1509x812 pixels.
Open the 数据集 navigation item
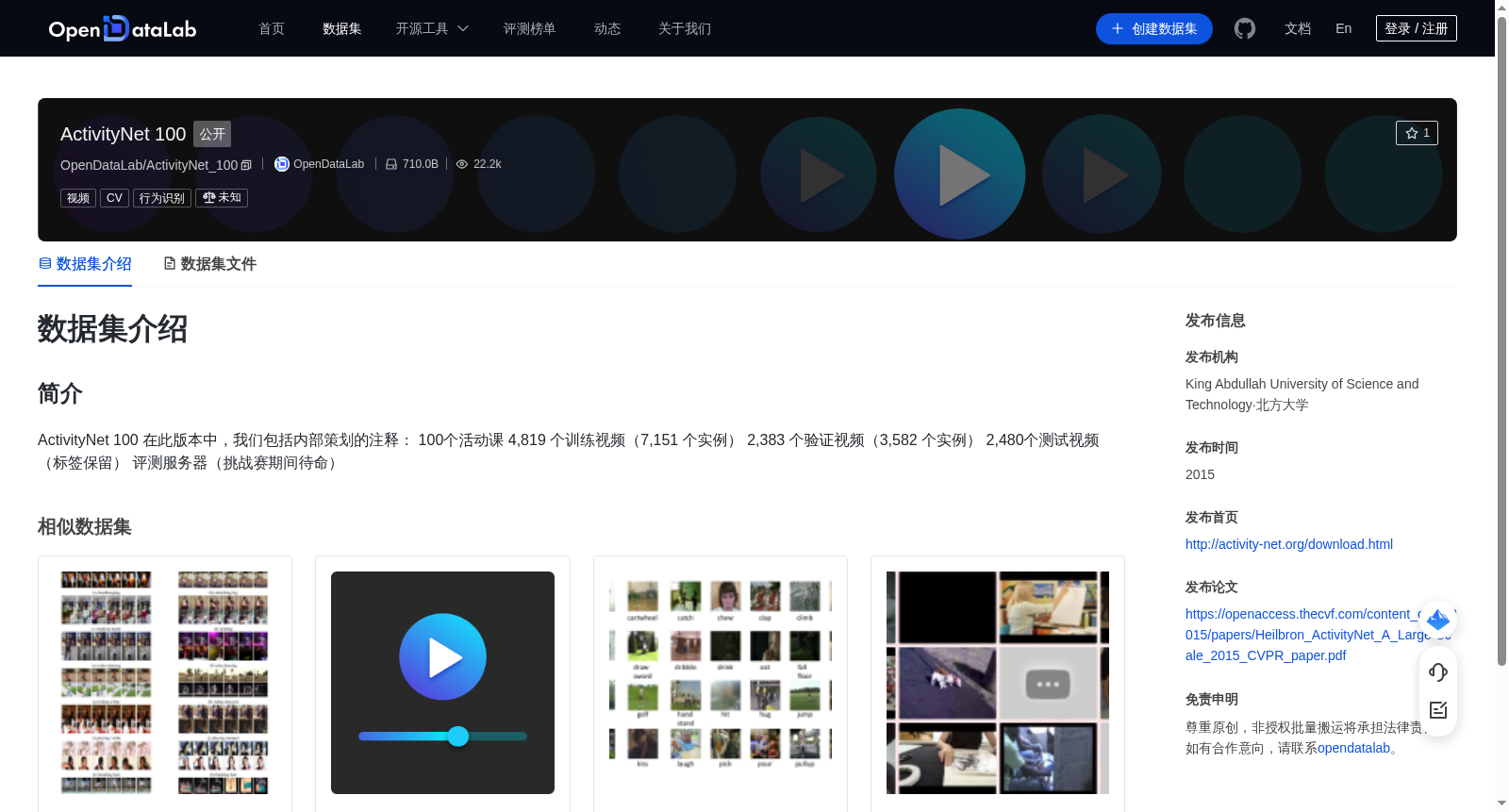[342, 28]
